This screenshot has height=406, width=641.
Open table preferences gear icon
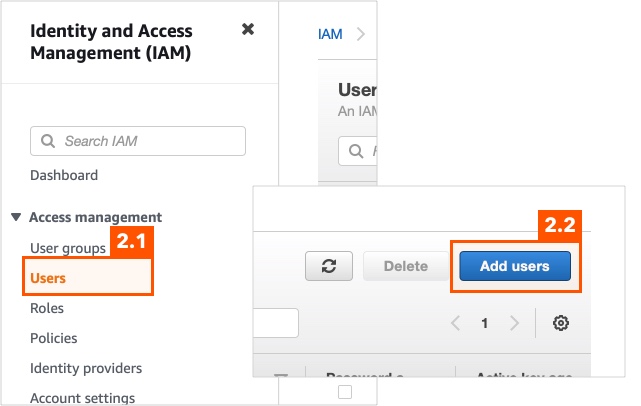tap(560, 323)
